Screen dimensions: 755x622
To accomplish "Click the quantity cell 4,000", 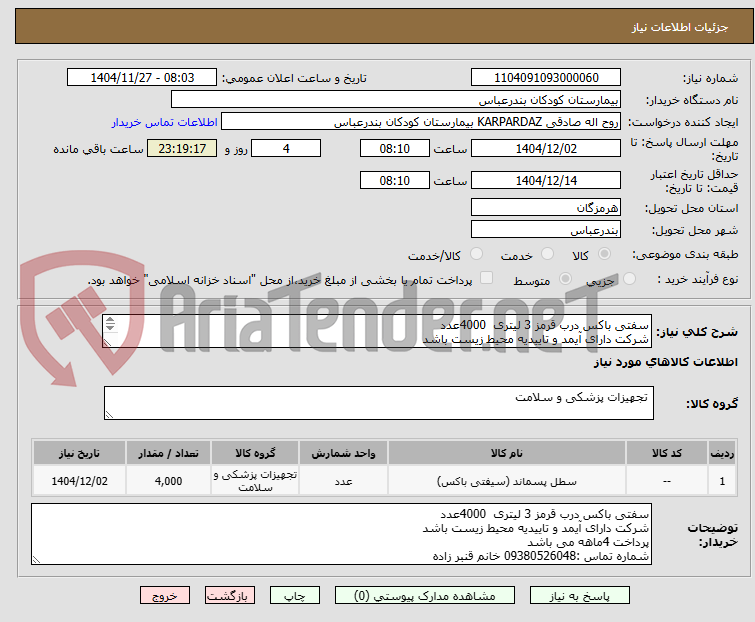I will pos(169,481).
